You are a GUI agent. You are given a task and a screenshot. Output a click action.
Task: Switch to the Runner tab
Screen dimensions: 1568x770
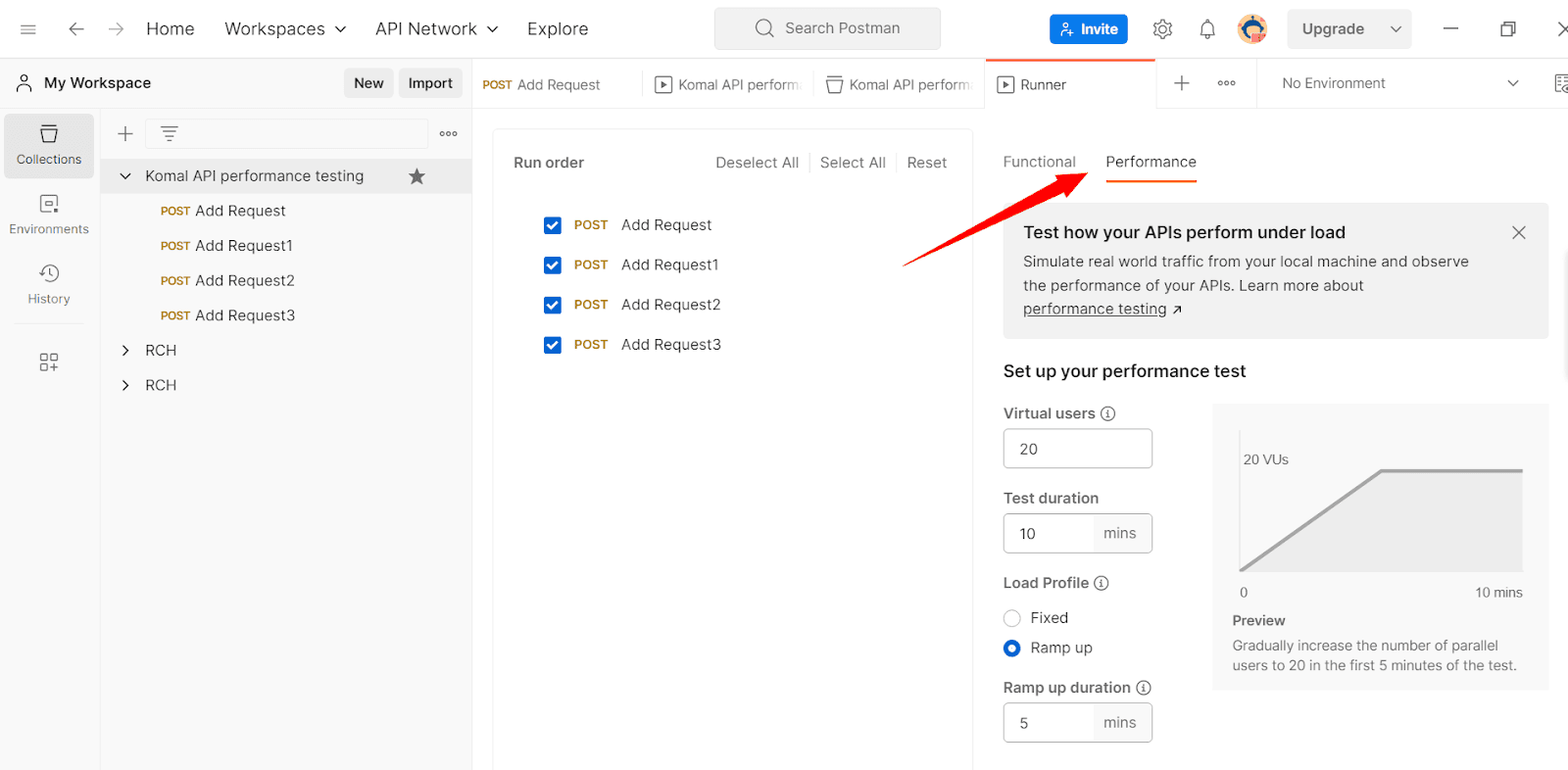click(1043, 85)
